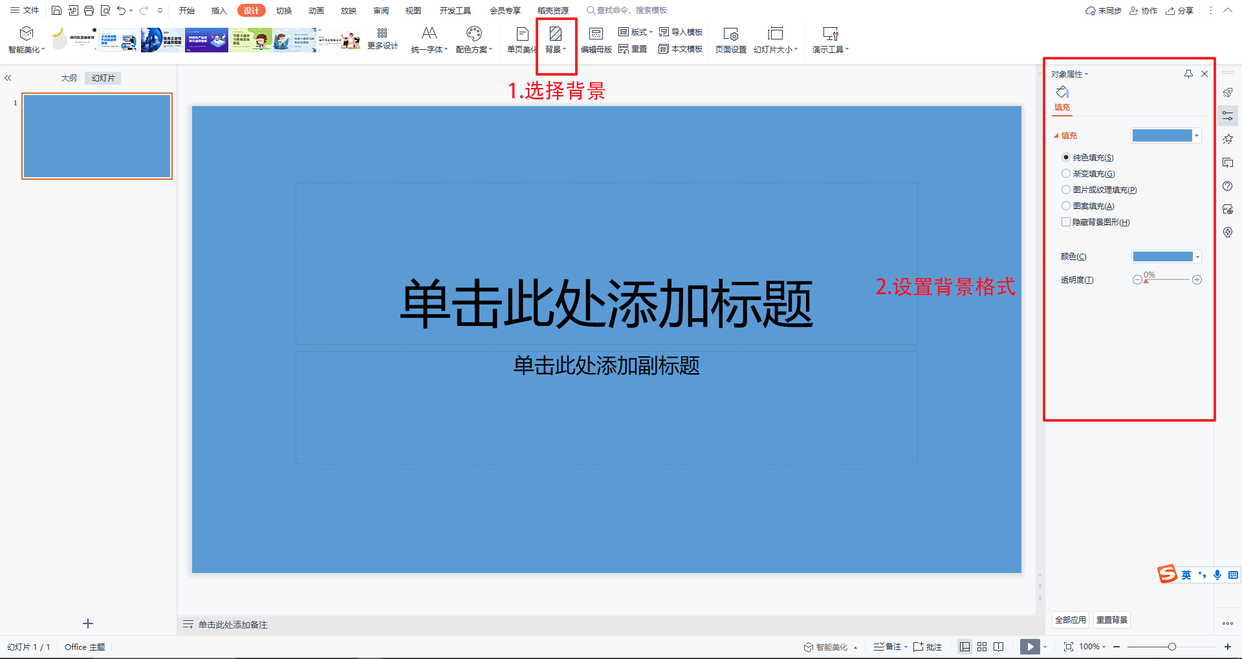
Task: Switch to 插入 ribbon tab
Action: click(x=219, y=10)
